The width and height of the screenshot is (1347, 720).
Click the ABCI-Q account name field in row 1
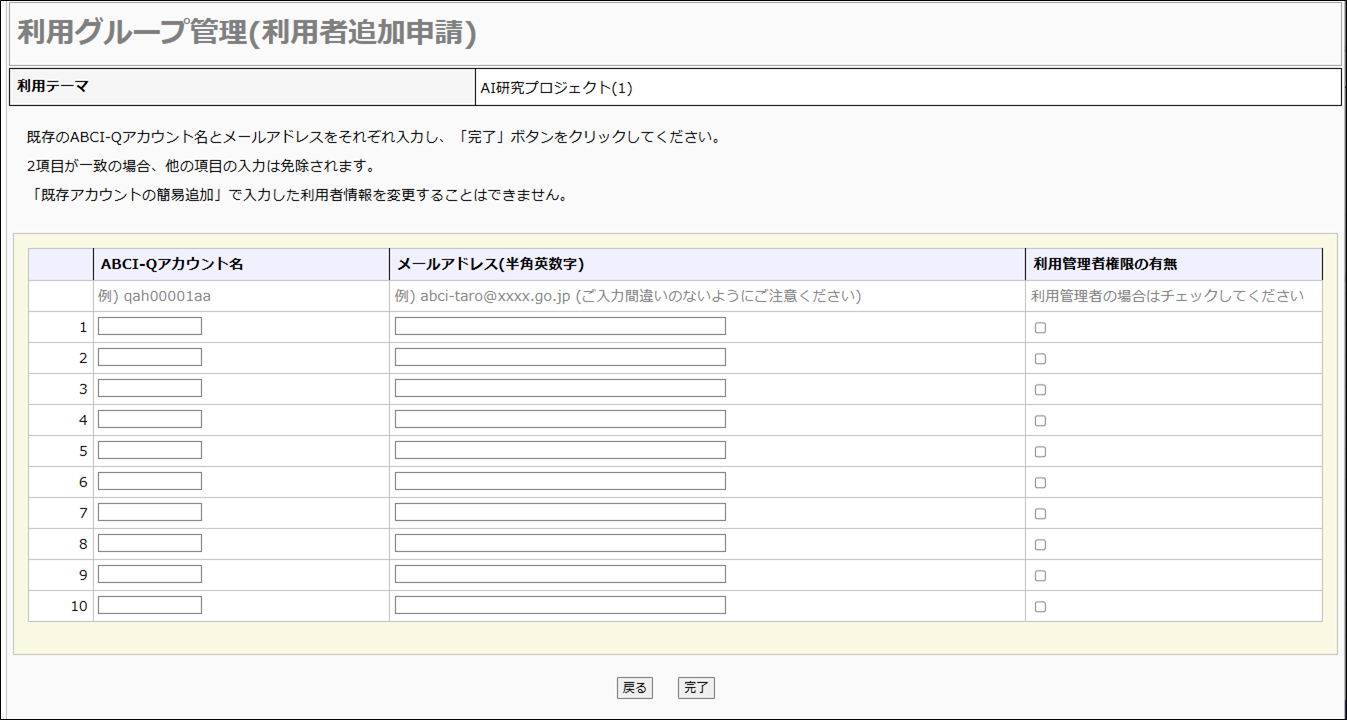(150, 326)
